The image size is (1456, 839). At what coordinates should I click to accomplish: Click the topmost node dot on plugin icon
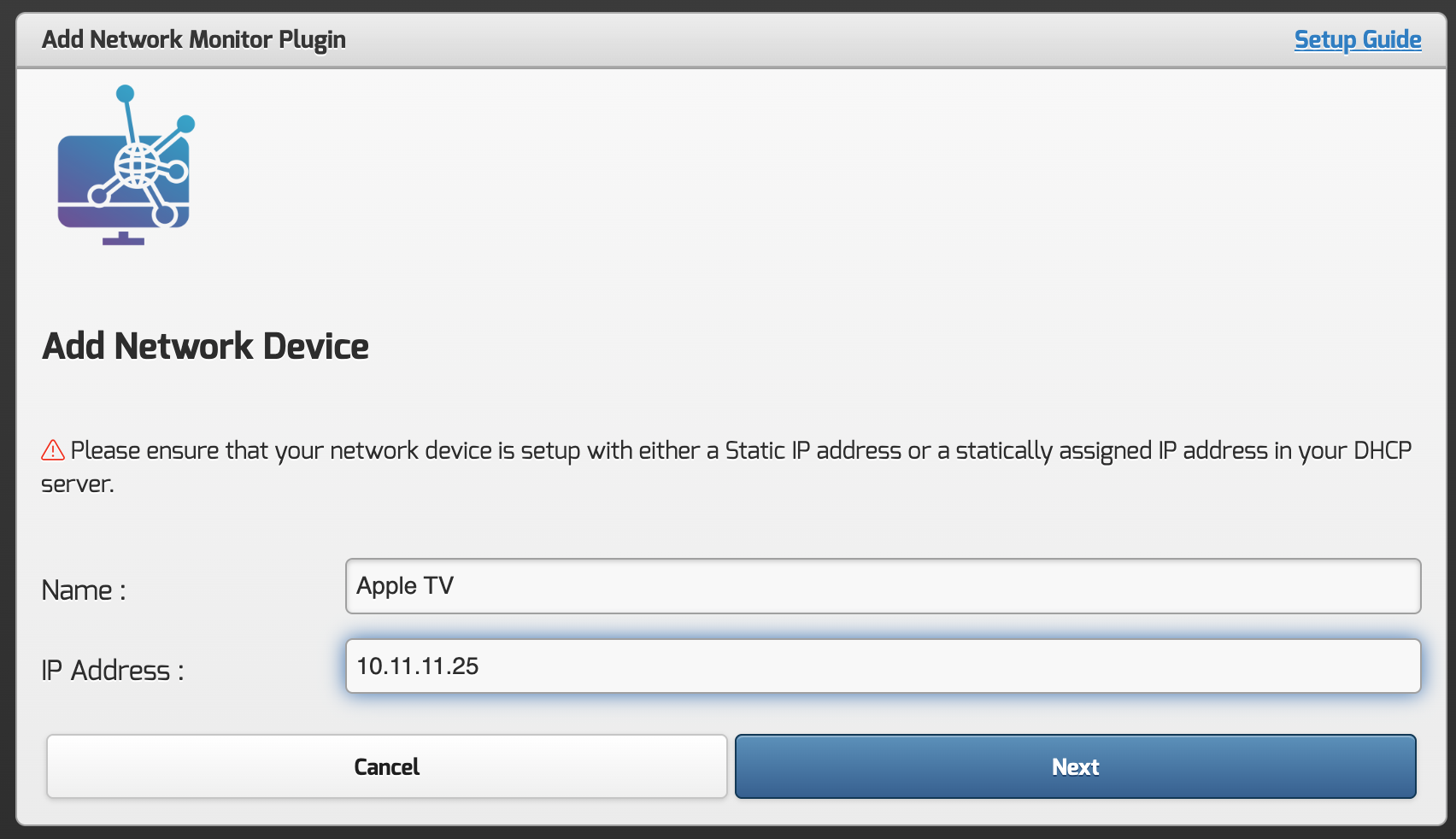pyautogui.click(x=126, y=93)
